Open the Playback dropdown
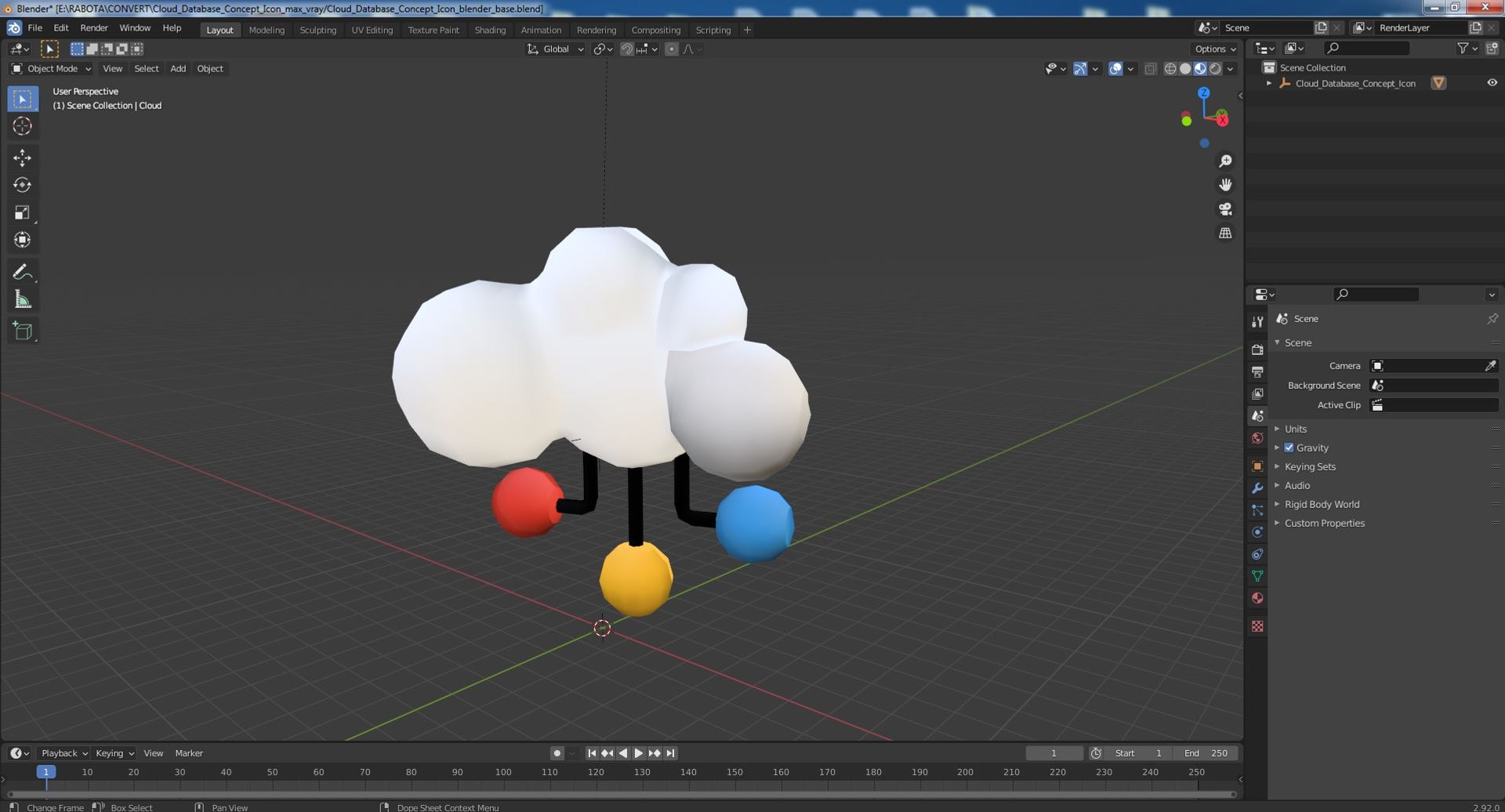 point(63,753)
